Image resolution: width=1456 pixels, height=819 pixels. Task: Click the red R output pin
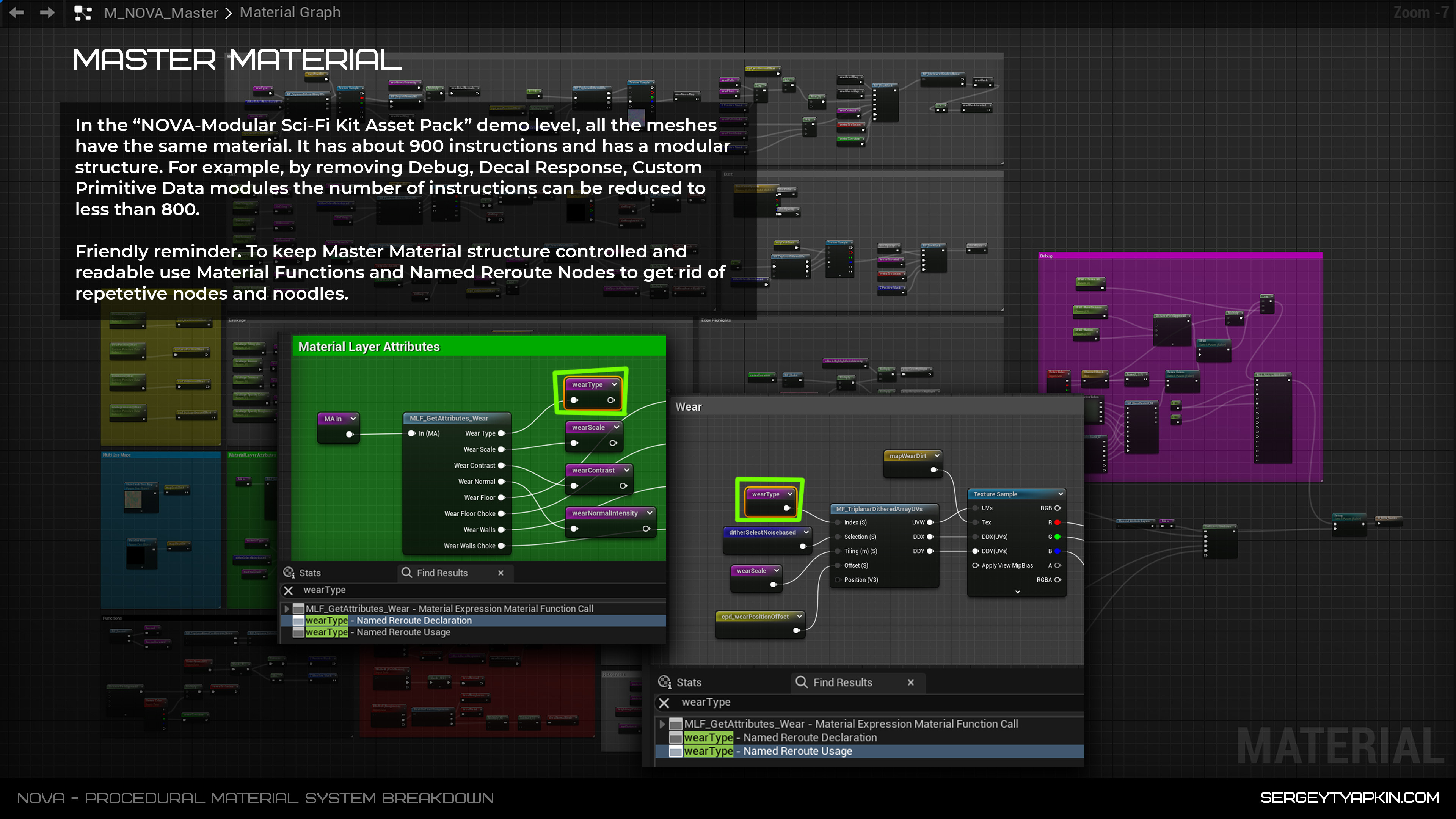point(1057,522)
